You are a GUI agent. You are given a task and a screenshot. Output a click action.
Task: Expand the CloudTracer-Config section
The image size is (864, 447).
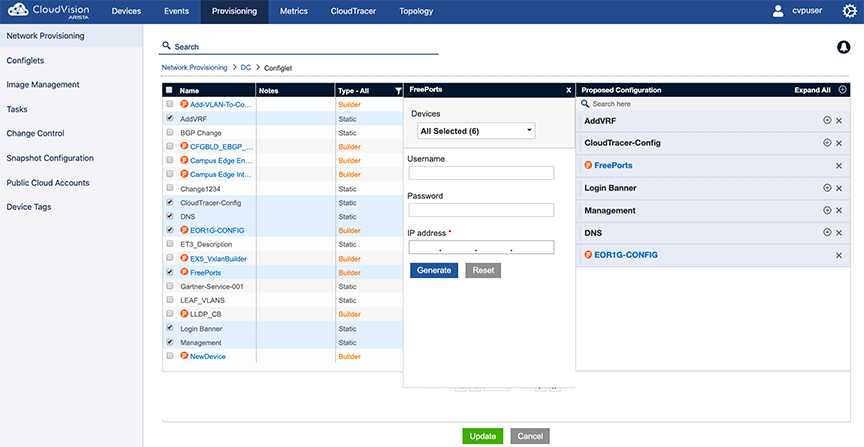[x=827, y=143]
